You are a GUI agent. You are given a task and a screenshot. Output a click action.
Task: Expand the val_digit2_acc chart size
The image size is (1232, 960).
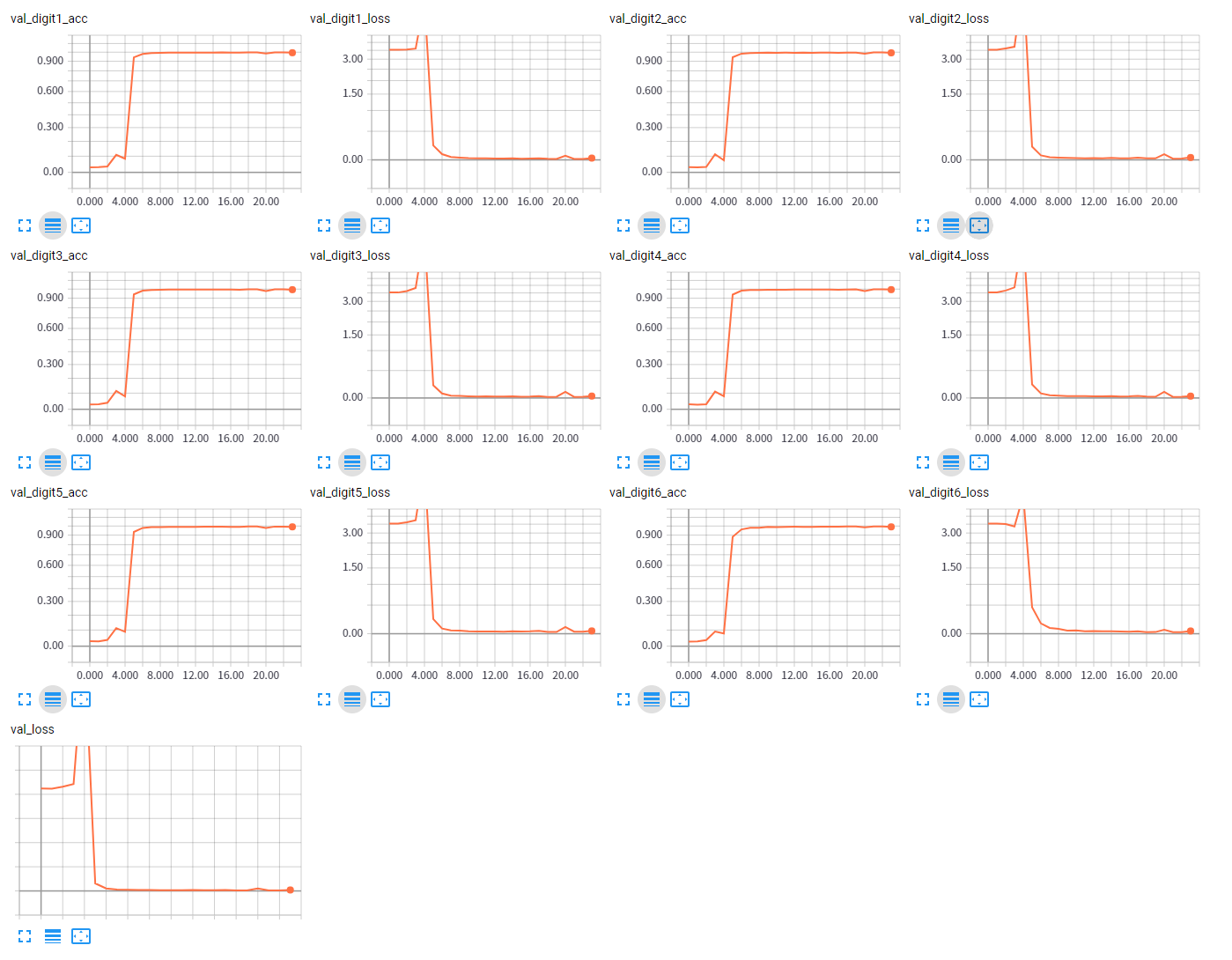click(623, 225)
